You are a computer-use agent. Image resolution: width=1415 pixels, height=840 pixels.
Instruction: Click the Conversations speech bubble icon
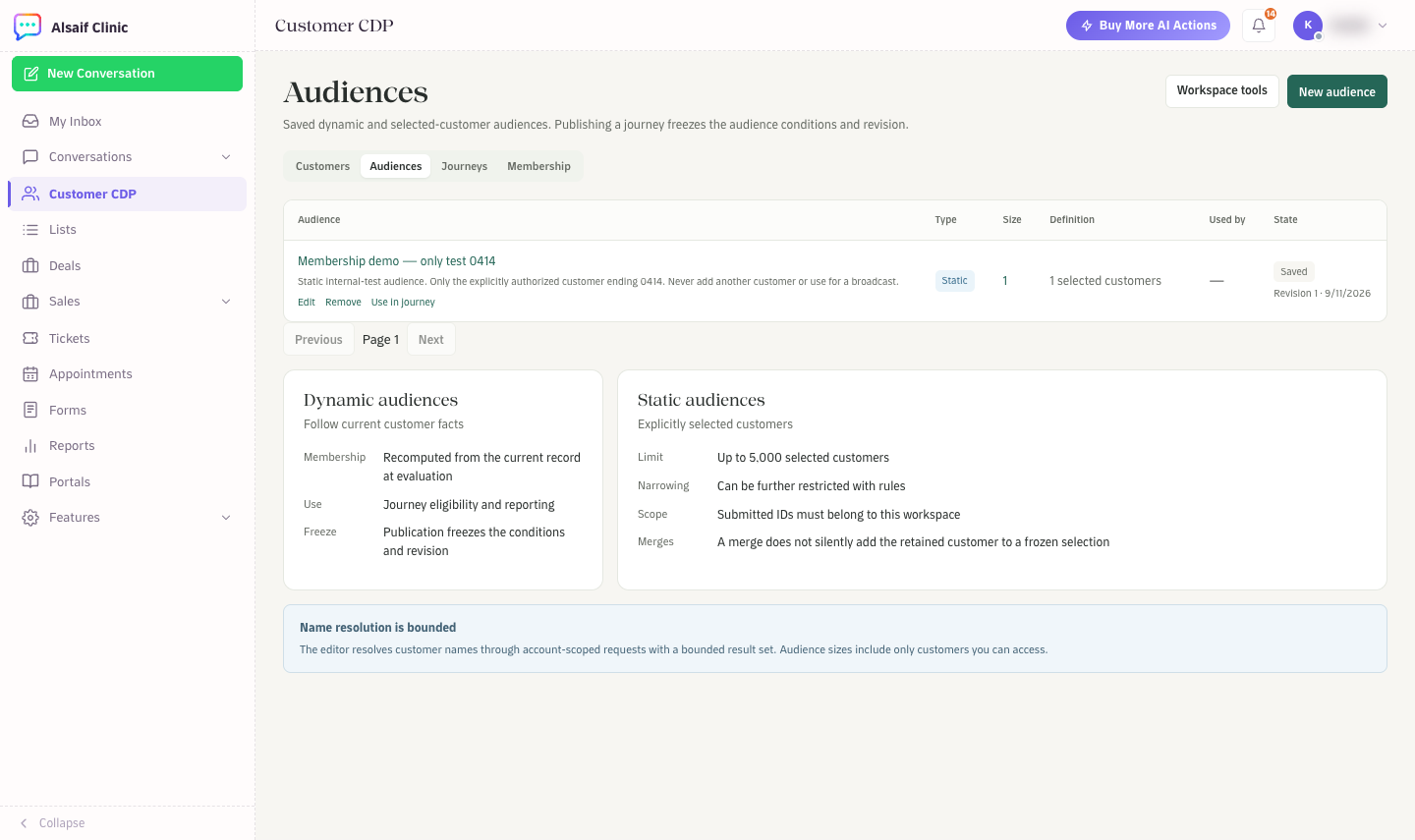[x=30, y=157]
